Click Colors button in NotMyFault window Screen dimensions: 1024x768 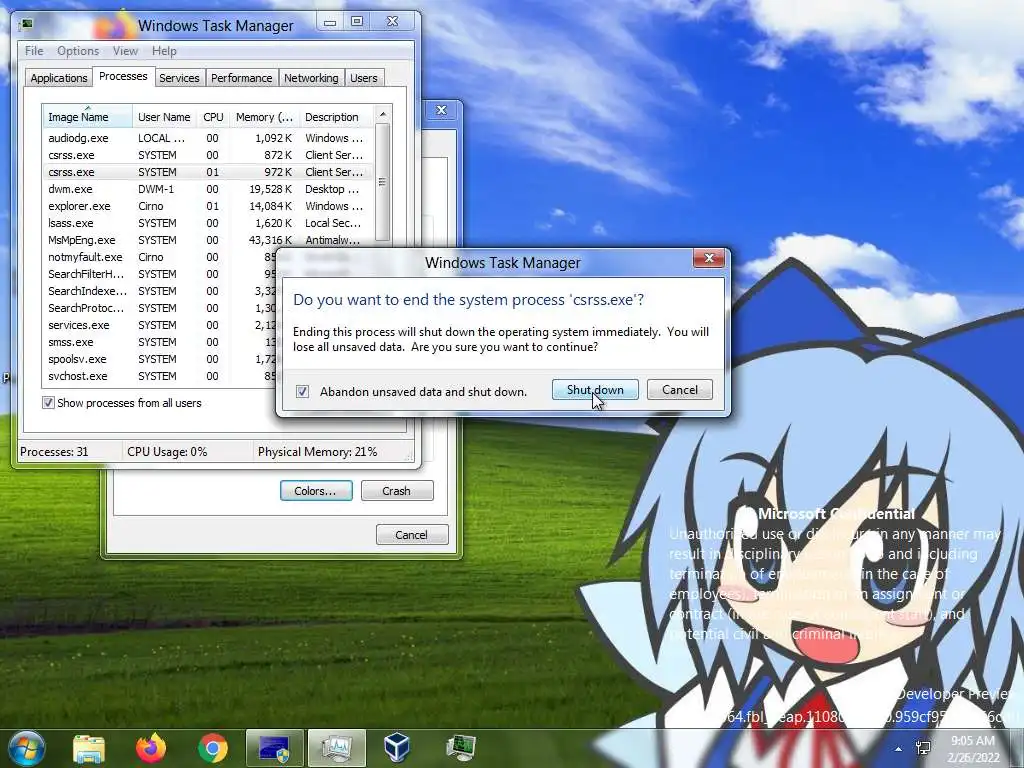tap(316, 491)
